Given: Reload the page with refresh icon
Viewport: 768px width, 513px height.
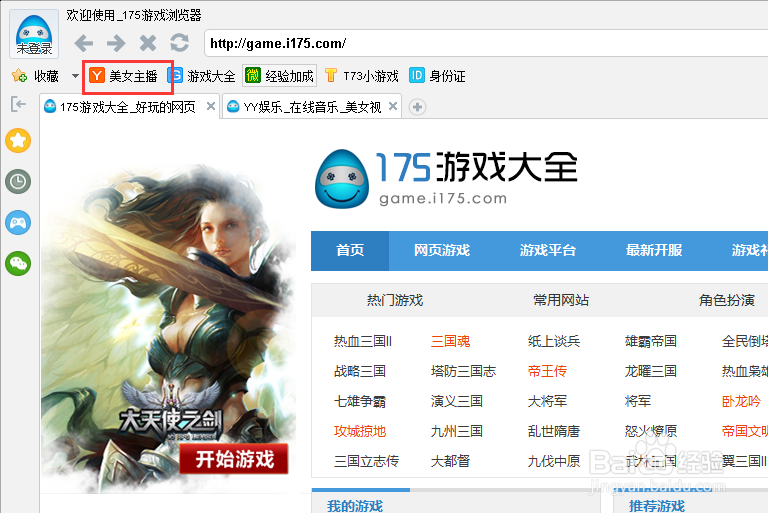Looking at the screenshot, I should (179, 43).
